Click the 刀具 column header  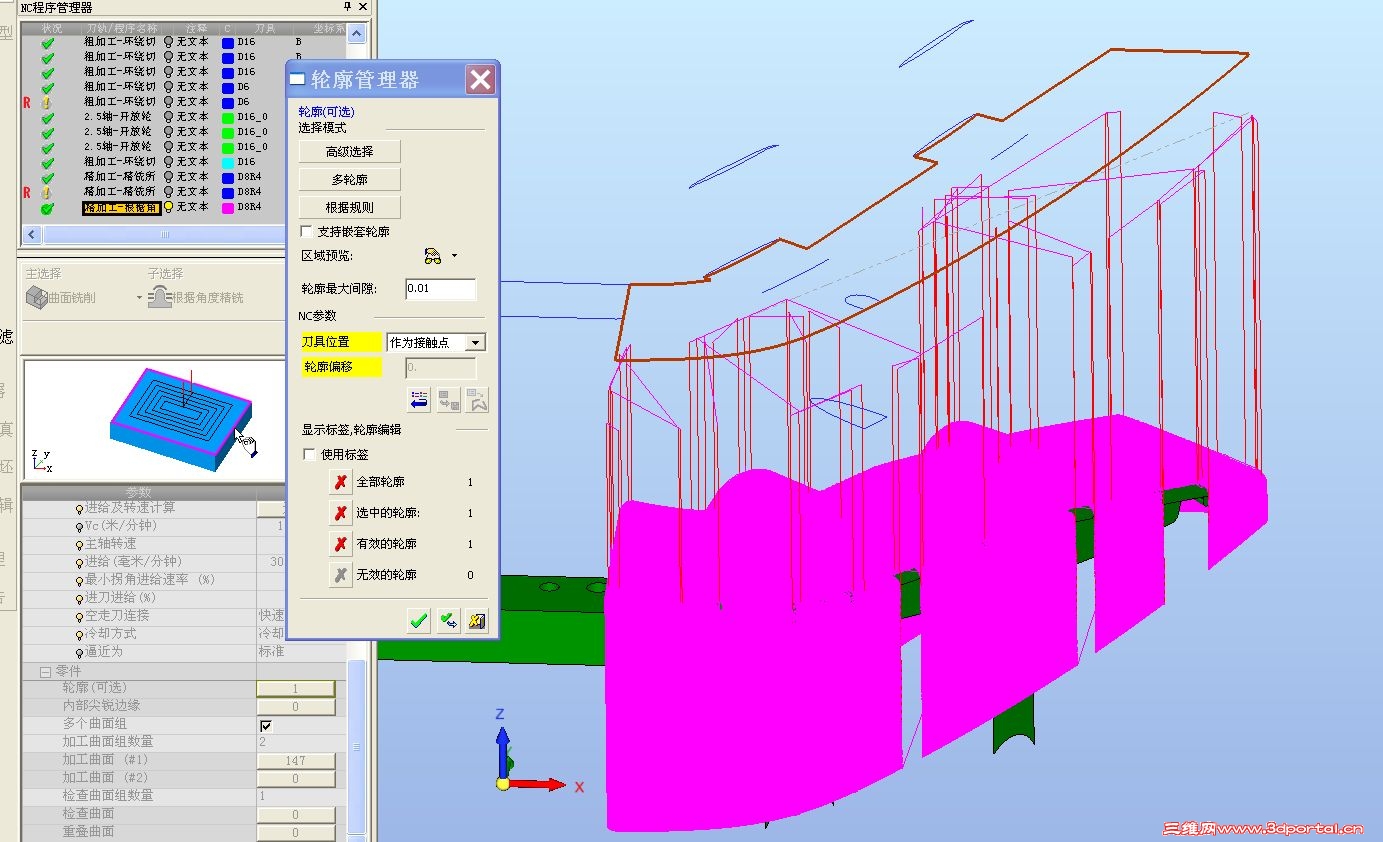[x=263, y=29]
